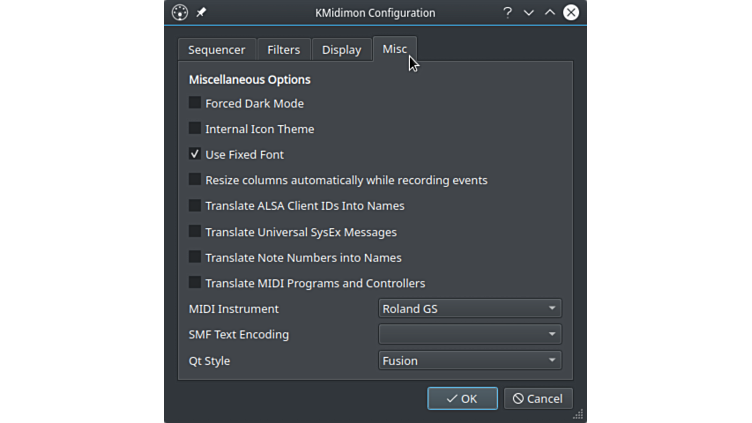The image size is (752, 423).
Task: Switch to the Sequencer tab
Action: pos(216,50)
